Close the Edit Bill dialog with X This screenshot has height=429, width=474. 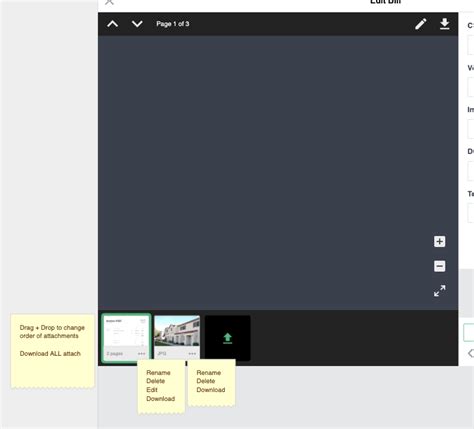pos(109,2)
